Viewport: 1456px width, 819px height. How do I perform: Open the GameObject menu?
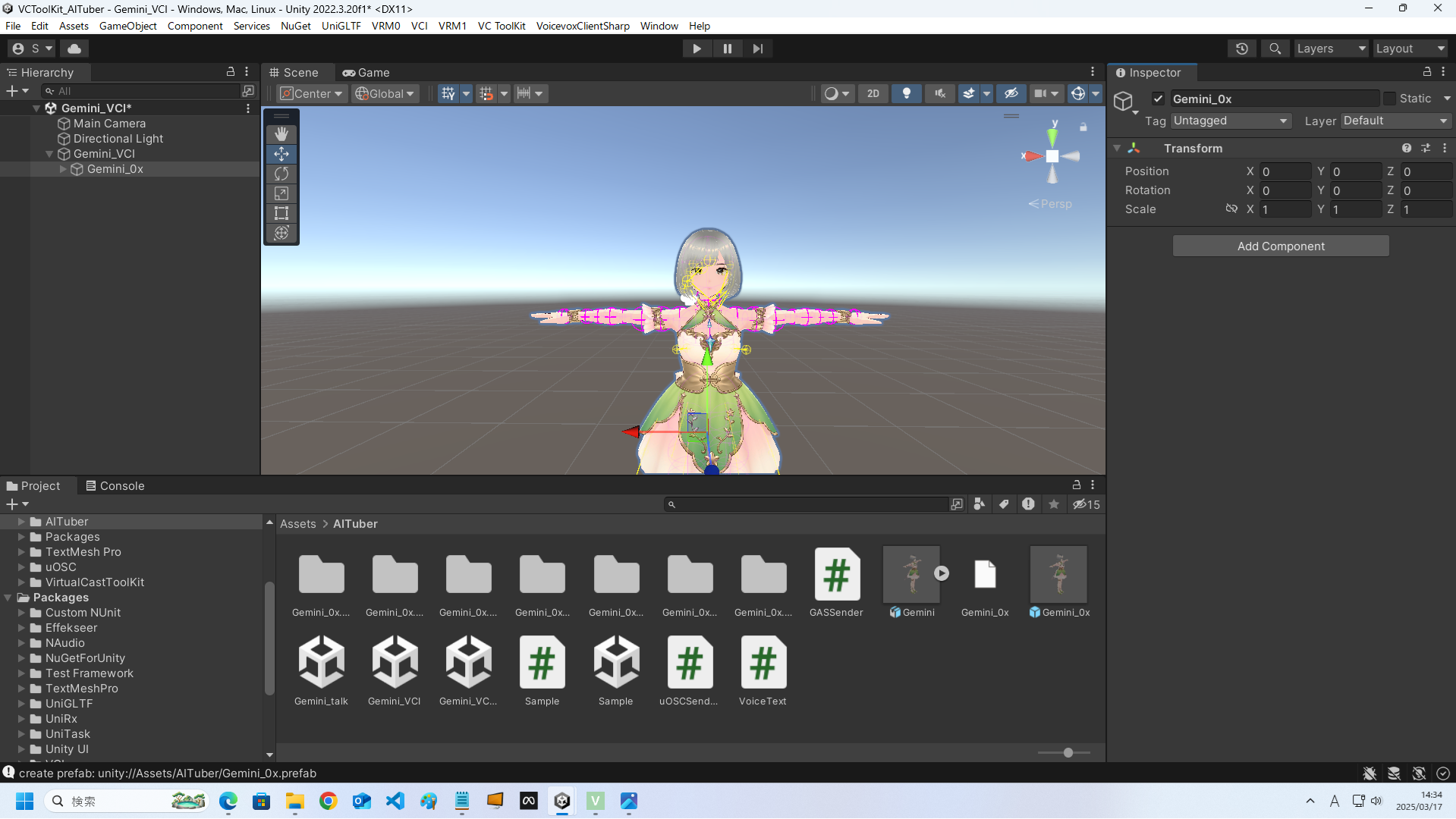tap(127, 26)
